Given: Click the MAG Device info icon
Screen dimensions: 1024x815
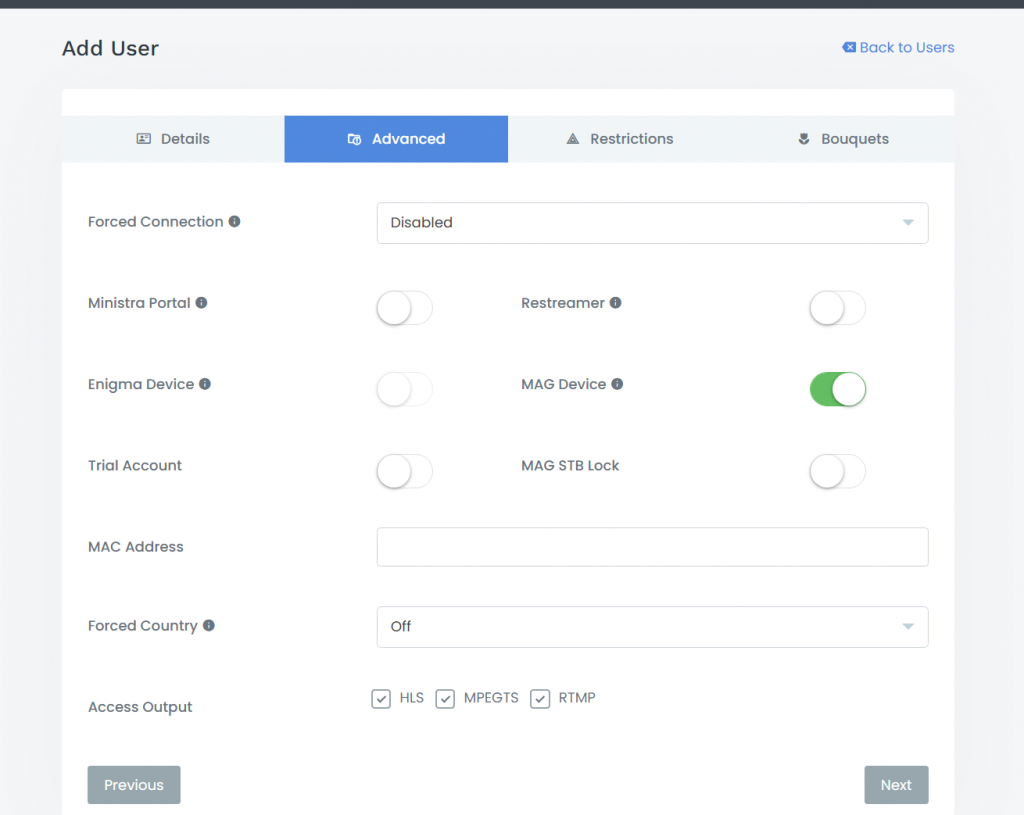Looking at the screenshot, I should [617, 384].
